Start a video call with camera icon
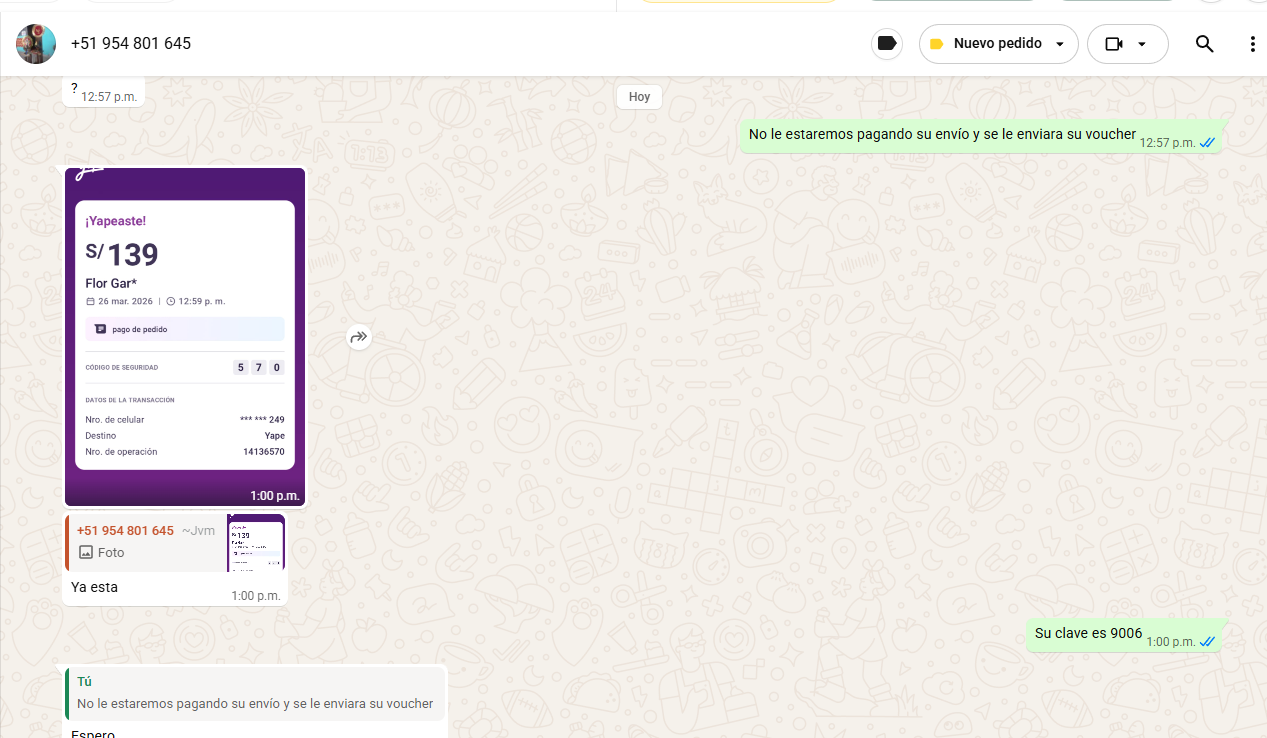This screenshot has width=1267, height=738. click(x=1114, y=44)
